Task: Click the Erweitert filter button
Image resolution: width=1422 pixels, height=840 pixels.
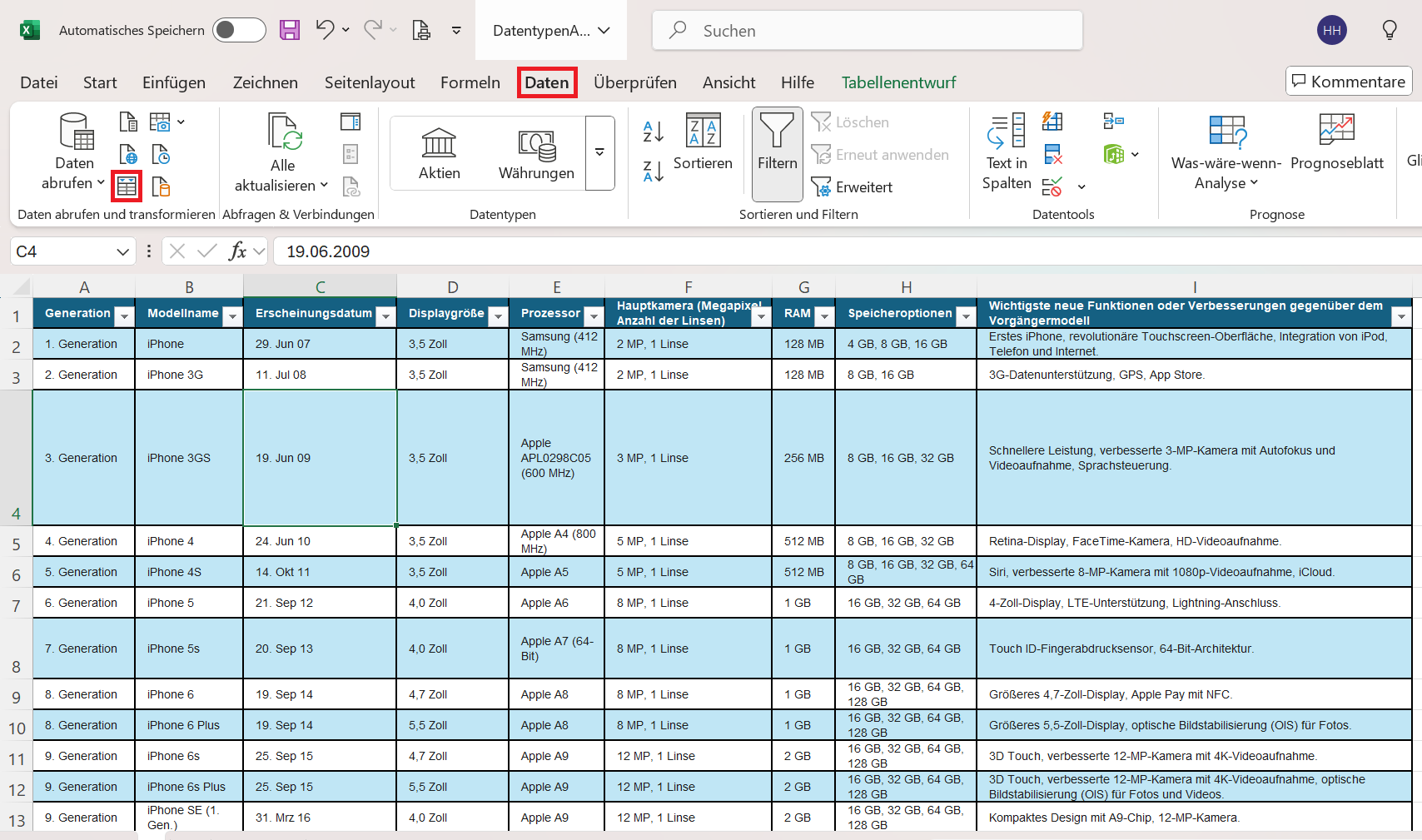Action: coord(853,187)
